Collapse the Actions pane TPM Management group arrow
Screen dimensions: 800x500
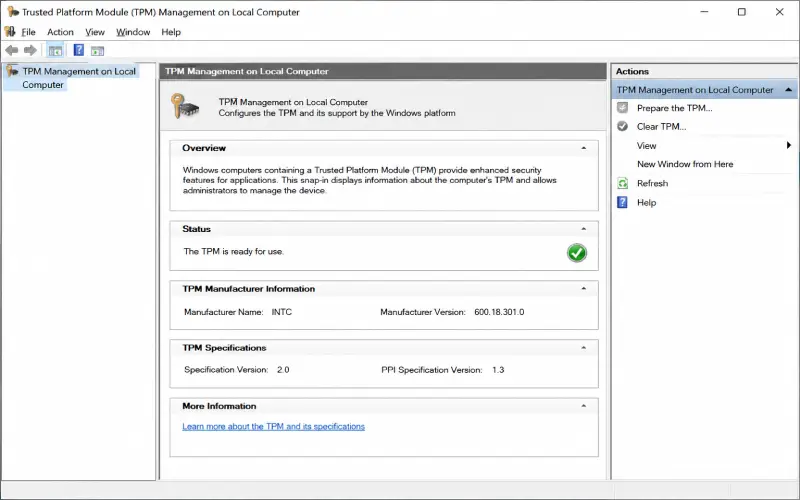pos(788,90)
